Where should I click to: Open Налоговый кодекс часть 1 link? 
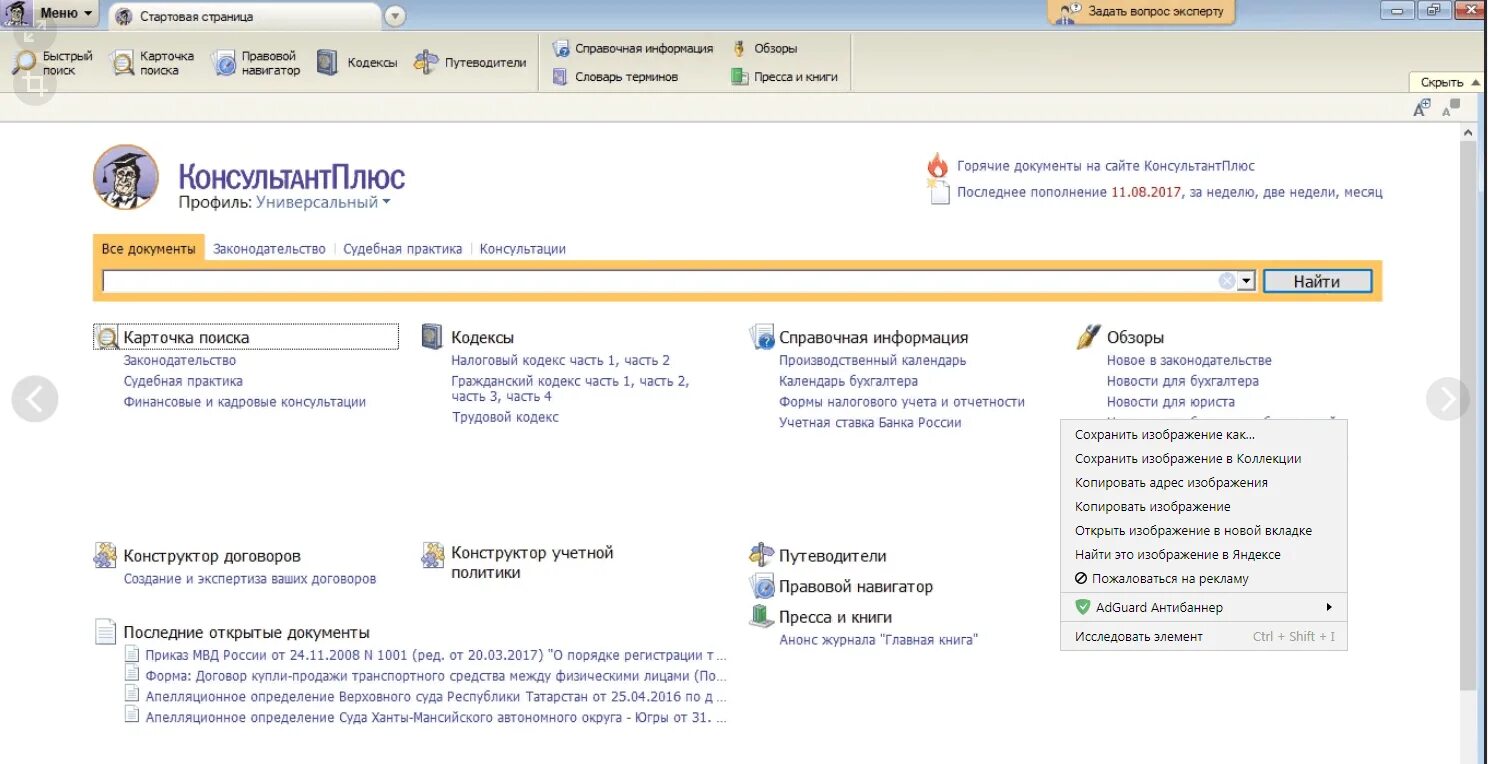[536, 360]
